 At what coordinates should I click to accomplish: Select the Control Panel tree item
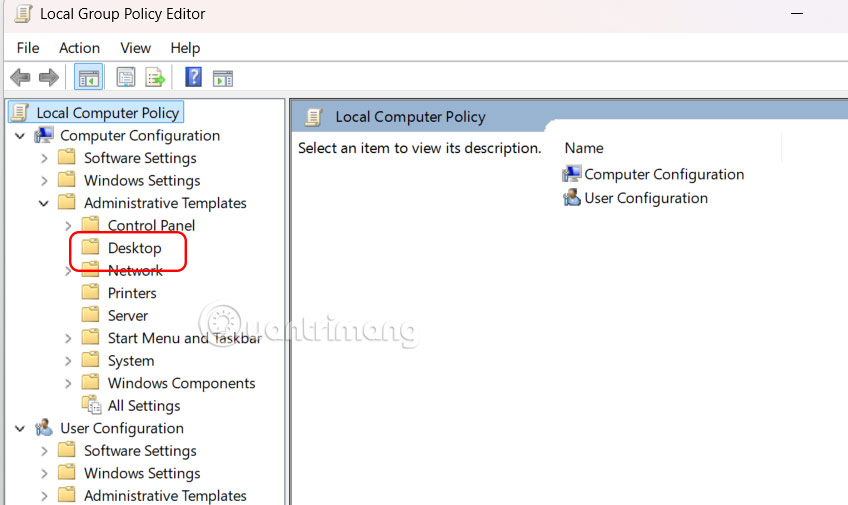pyautogui.click(x=151, y=225)
